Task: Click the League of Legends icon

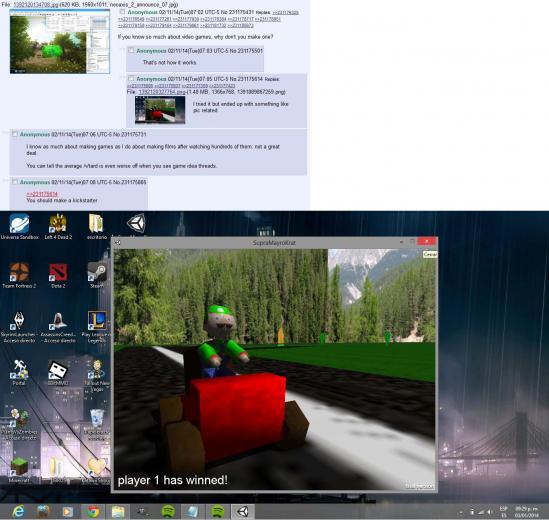Action: click(97, 326)
